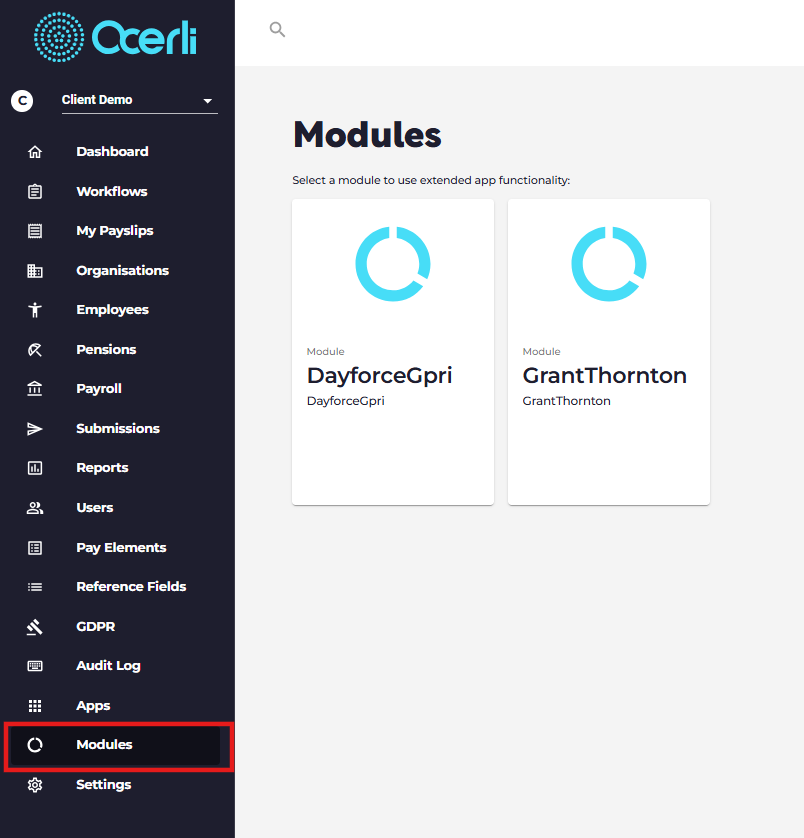Go to Pay Elements
Image resolution: width=804 pixels, height=838 pixels.
pos(121,548)
